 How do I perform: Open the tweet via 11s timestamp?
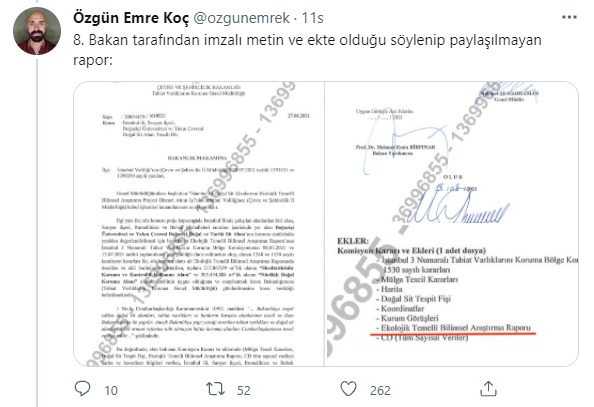313,18
